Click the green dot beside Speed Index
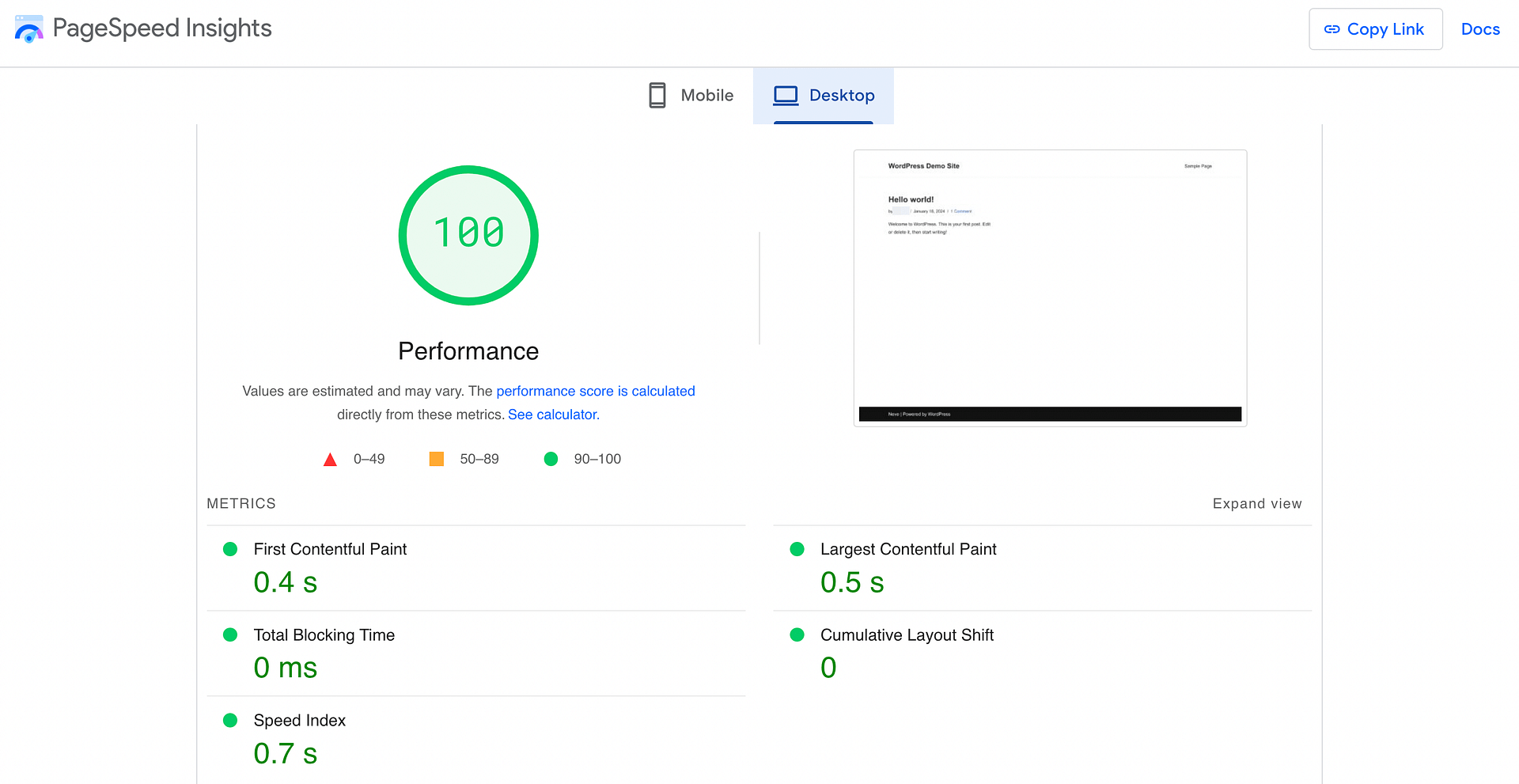This screenshot has height=784, width=1519. [230, 720]
